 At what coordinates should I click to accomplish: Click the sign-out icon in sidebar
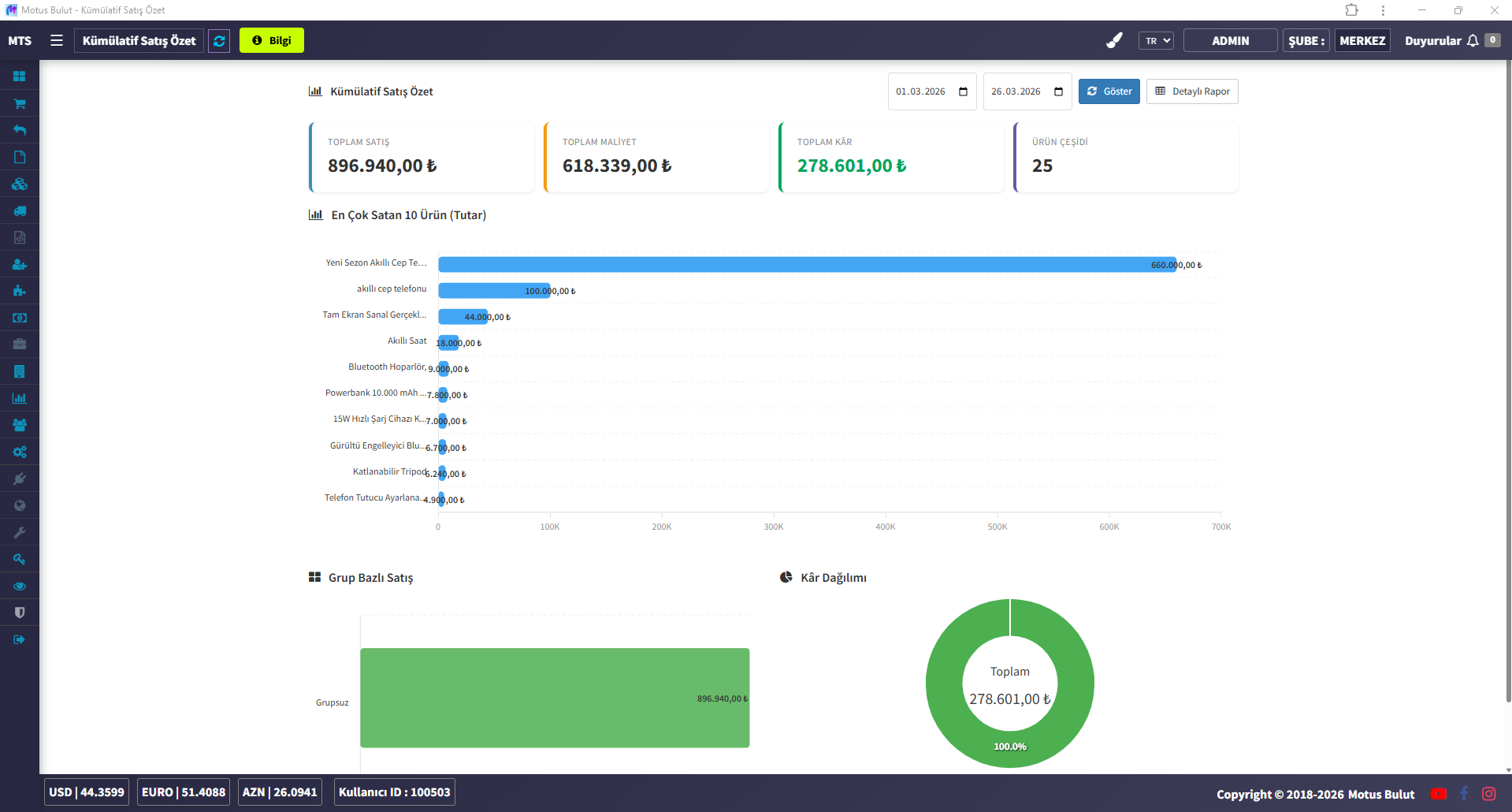click(20, 639)
